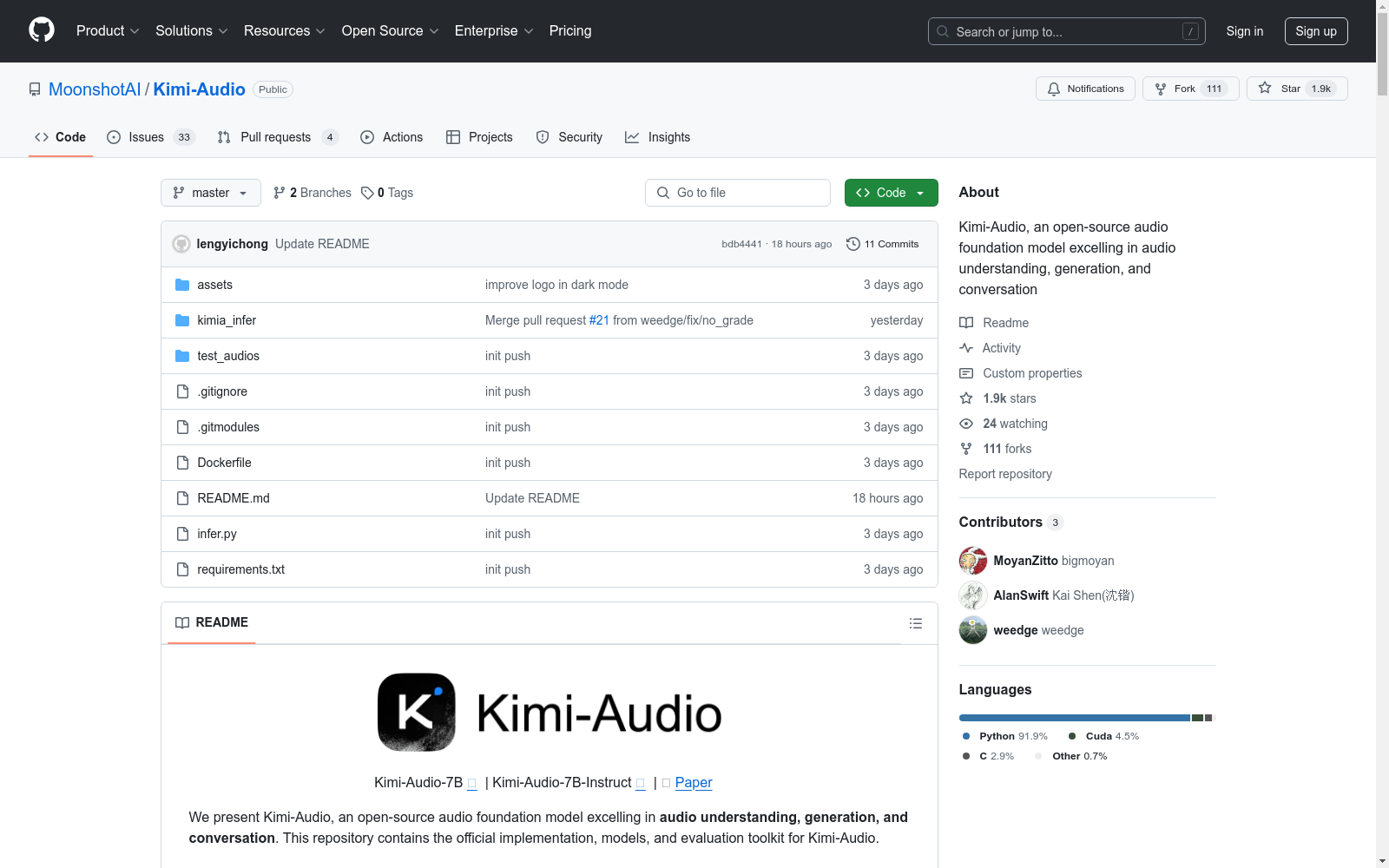Expand the Solutions menu
Viewport: 1389px width, 868px height.
click(x=191, y=30)
